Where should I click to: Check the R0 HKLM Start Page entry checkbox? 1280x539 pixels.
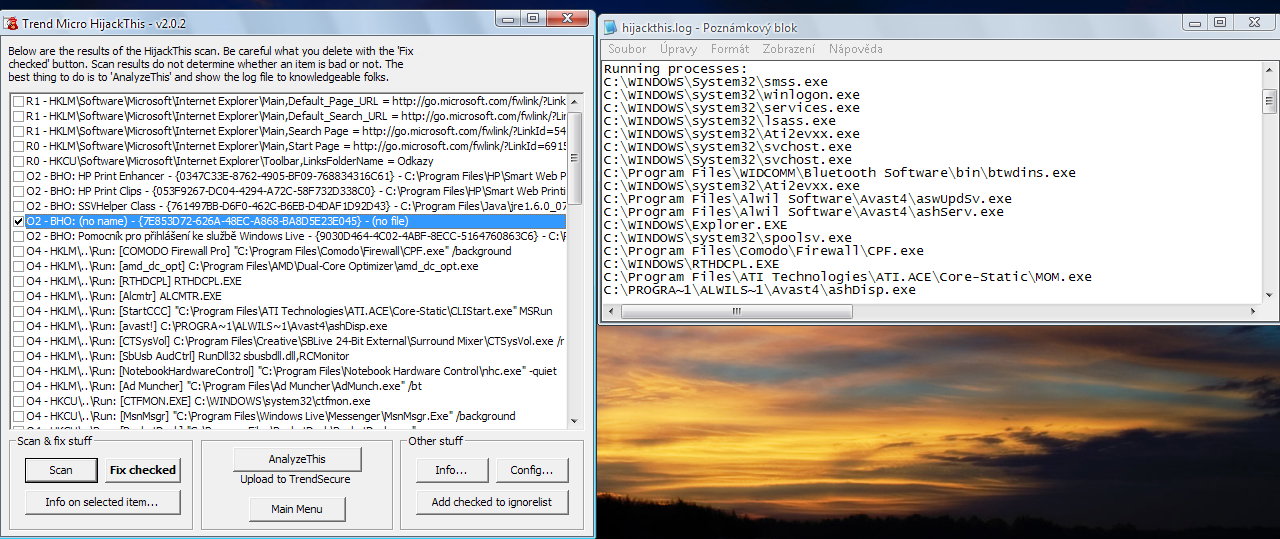[x=19, y=146]
